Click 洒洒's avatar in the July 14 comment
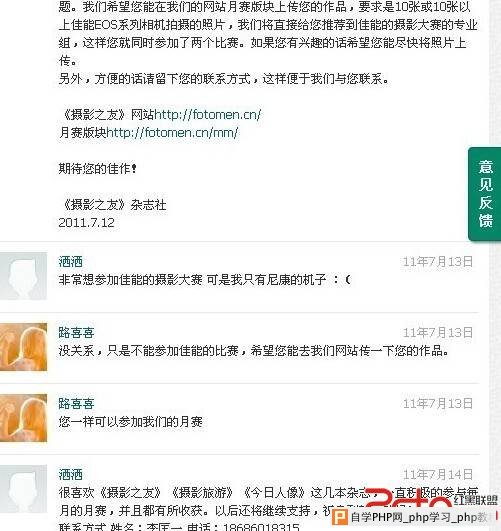501x531 pixels. pos(23,489)
